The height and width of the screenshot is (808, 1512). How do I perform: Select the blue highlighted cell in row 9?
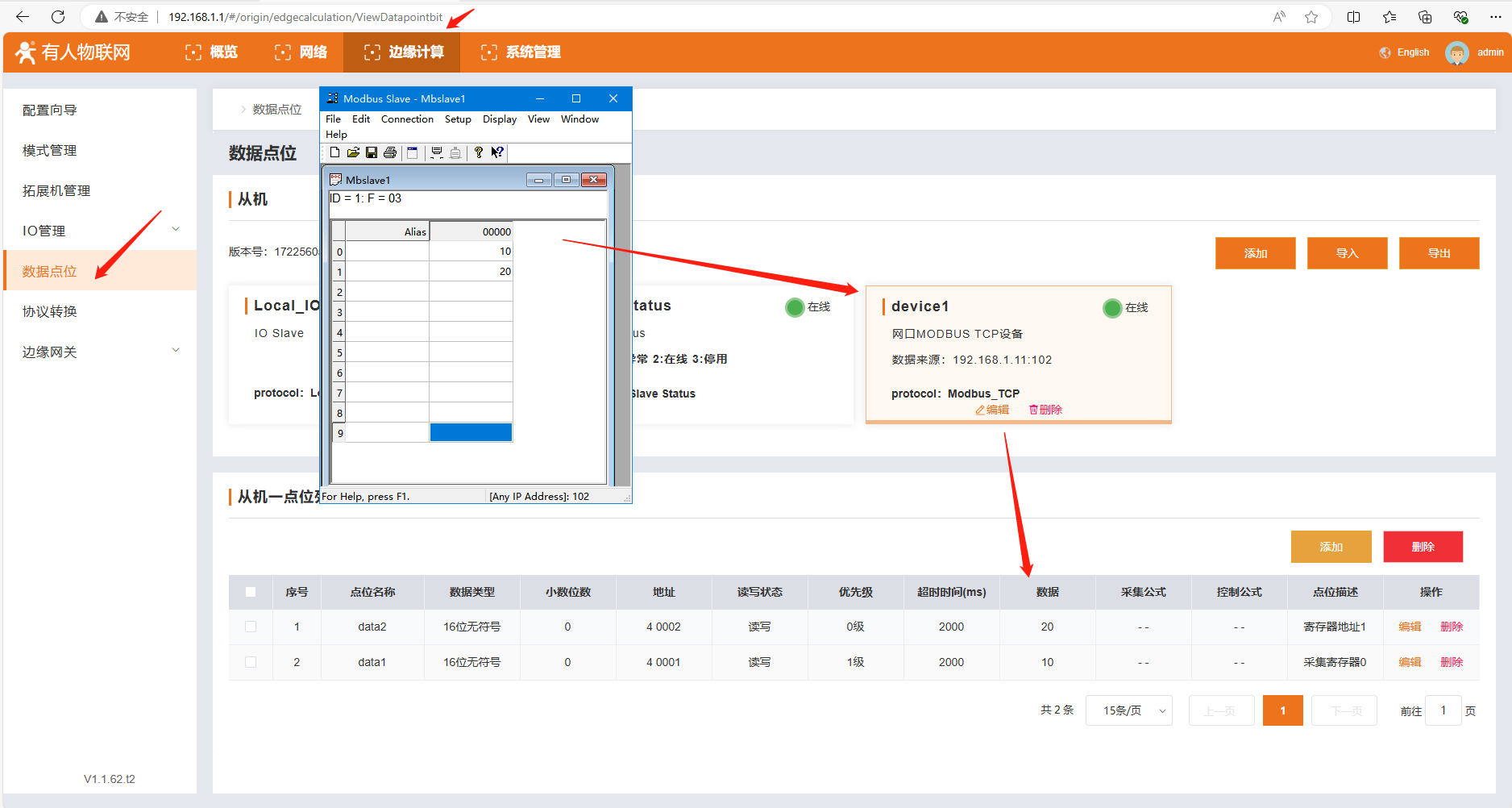[471, 433]
